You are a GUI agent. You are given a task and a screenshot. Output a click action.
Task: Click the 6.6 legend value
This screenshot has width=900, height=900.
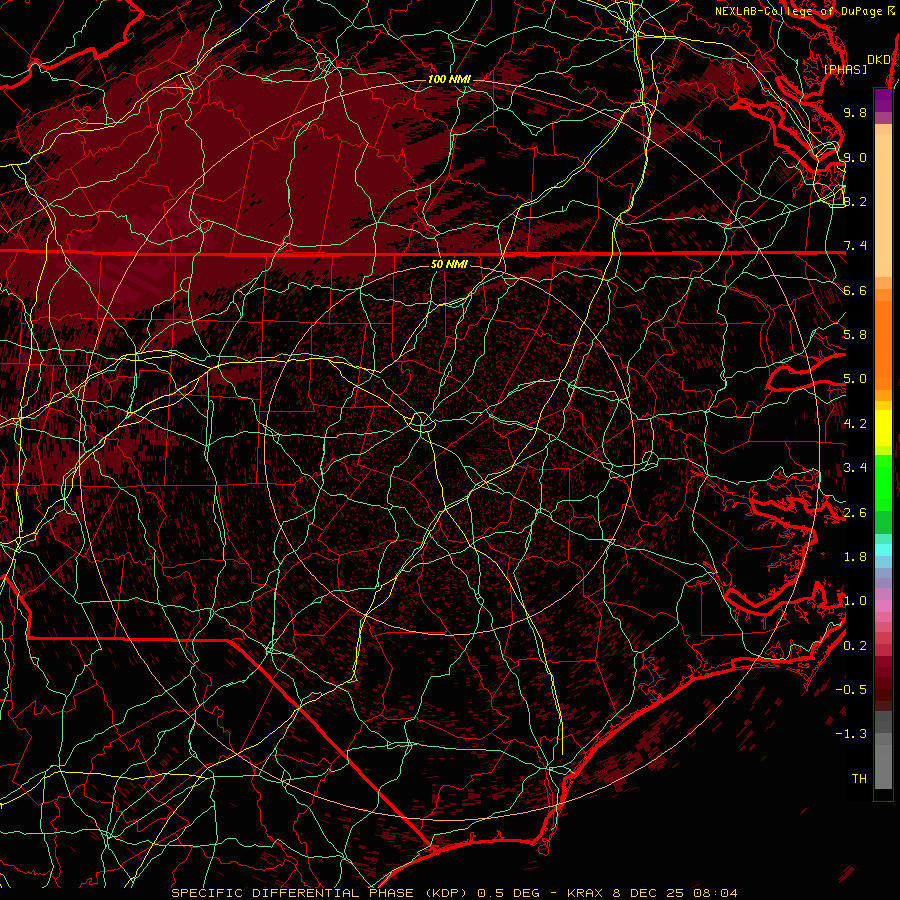(x=855, y=290)
